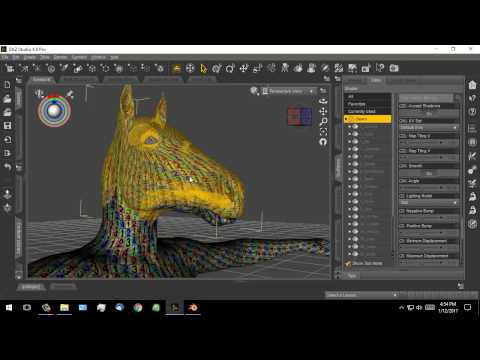
Task: Open the Create menu
Action: (30, 57)
